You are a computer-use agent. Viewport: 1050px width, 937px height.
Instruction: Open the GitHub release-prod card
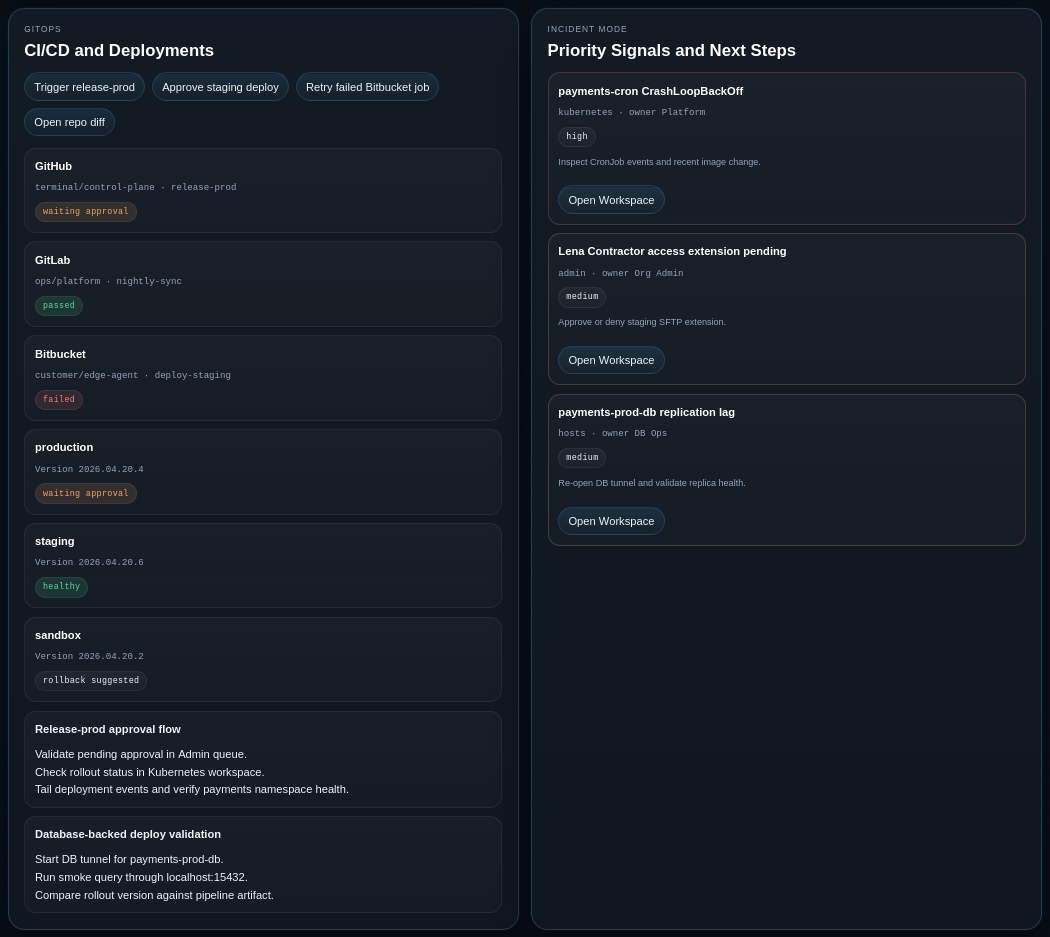tap(262, 190)
